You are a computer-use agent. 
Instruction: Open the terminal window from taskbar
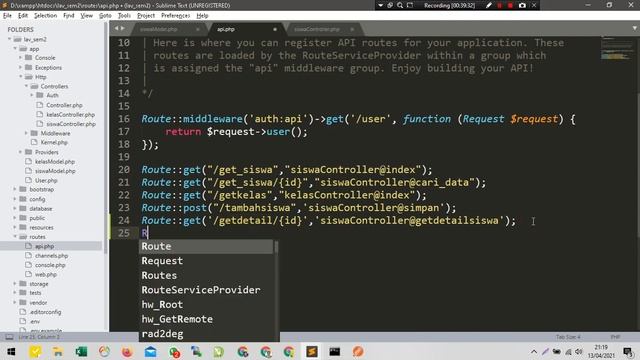coord(335,351)
